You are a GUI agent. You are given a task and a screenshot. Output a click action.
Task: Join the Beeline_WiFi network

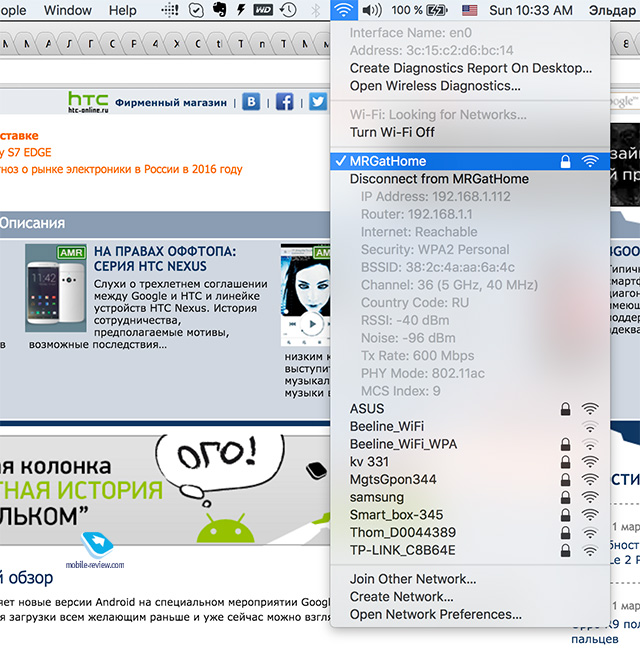(x=470, y=427)
